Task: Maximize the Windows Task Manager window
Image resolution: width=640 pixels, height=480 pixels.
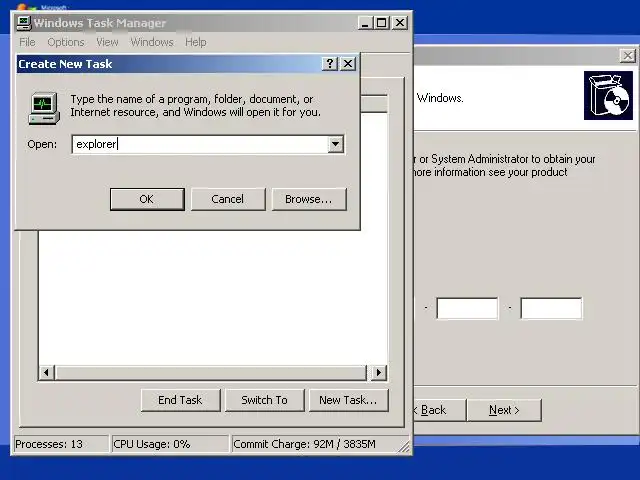Action: (x=382, y=23)
